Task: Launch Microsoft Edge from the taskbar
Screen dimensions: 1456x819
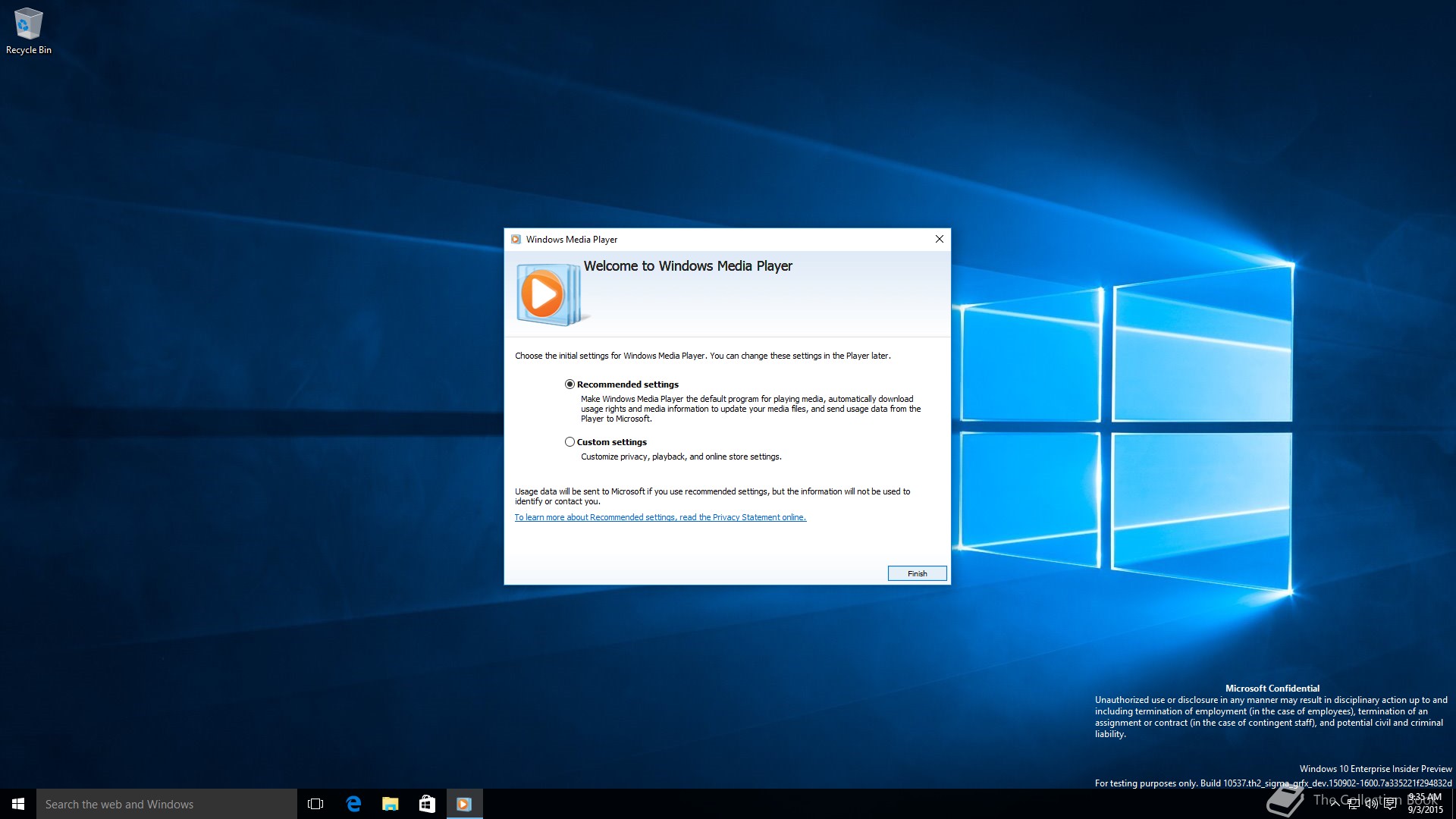Action: point(353,804)
